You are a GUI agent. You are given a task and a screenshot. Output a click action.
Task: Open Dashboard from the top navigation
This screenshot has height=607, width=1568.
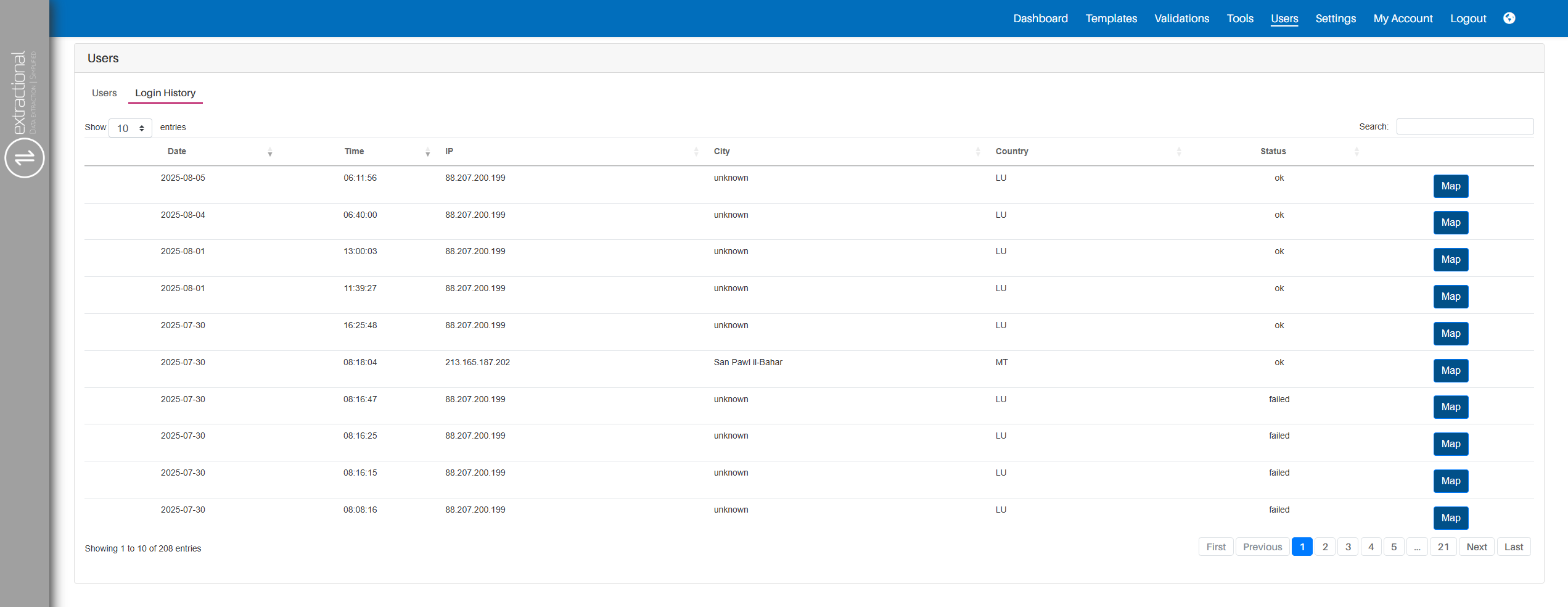[x=1040, y=19]
